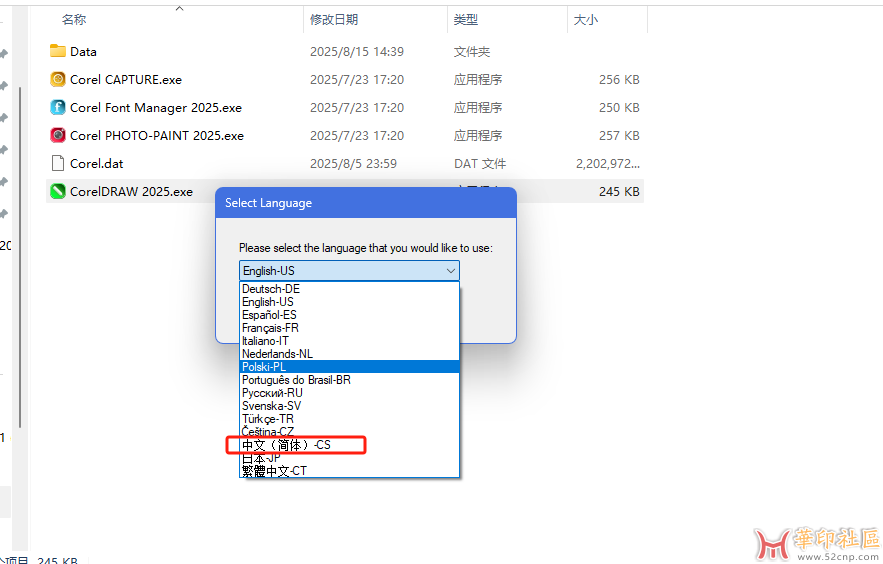The width and height of the screenshot is (883, 564).
Task: Select Nederlands-NL language option
Action: (349, 353)
